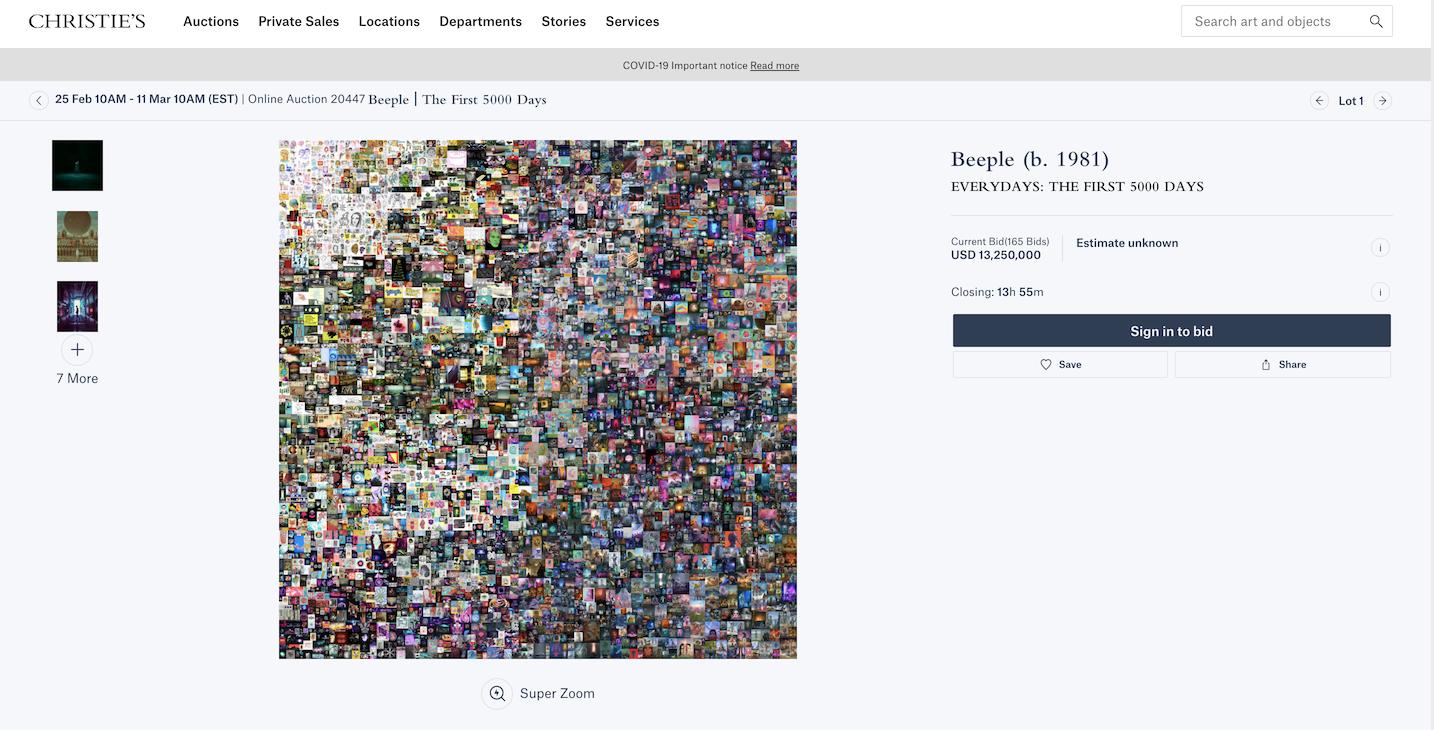Viewport: 1434px width, 730px height.
Task: Go to previous lot arrow
Action: pyautogui.click(x=1319, y=100)
